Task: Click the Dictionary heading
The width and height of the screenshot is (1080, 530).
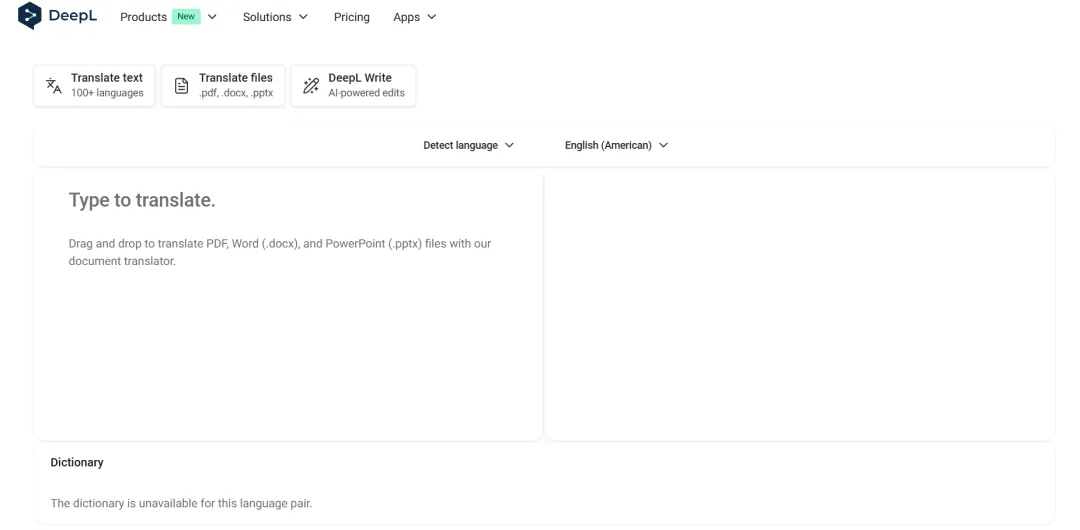Action: click(x=76, y=462)
